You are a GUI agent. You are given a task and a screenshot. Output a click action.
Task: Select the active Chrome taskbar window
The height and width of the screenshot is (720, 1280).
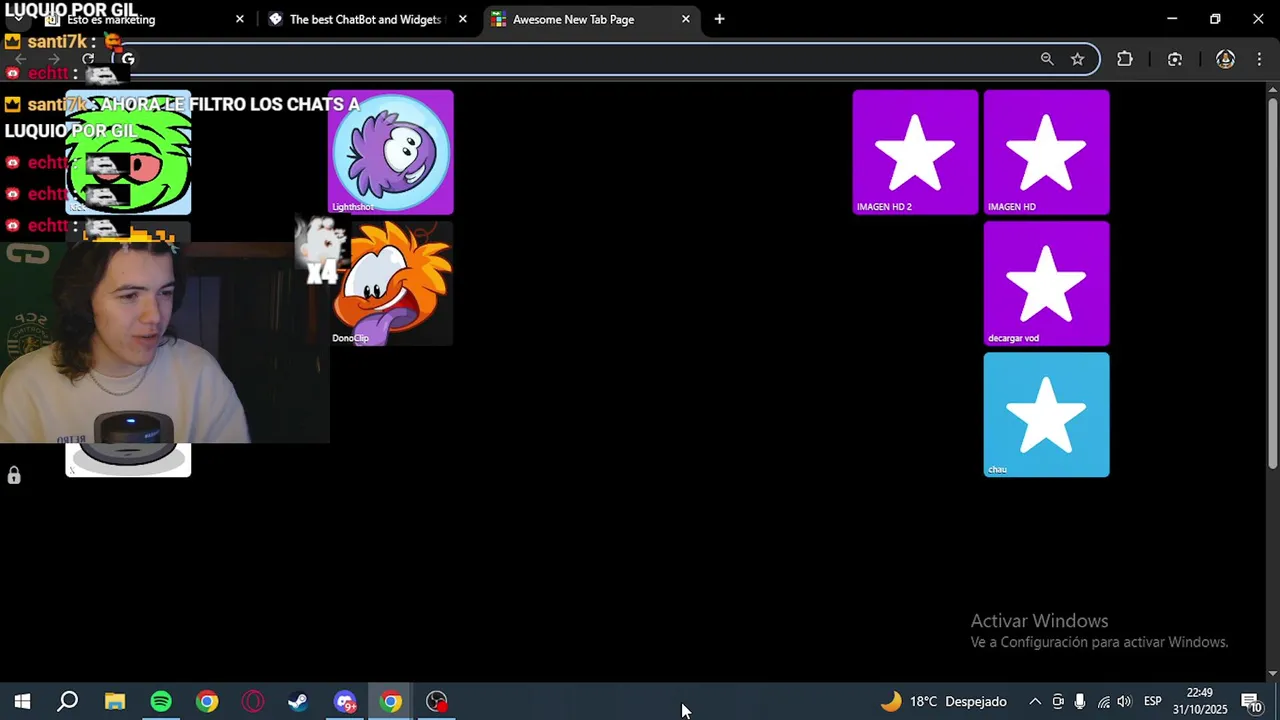click(391, 701)
